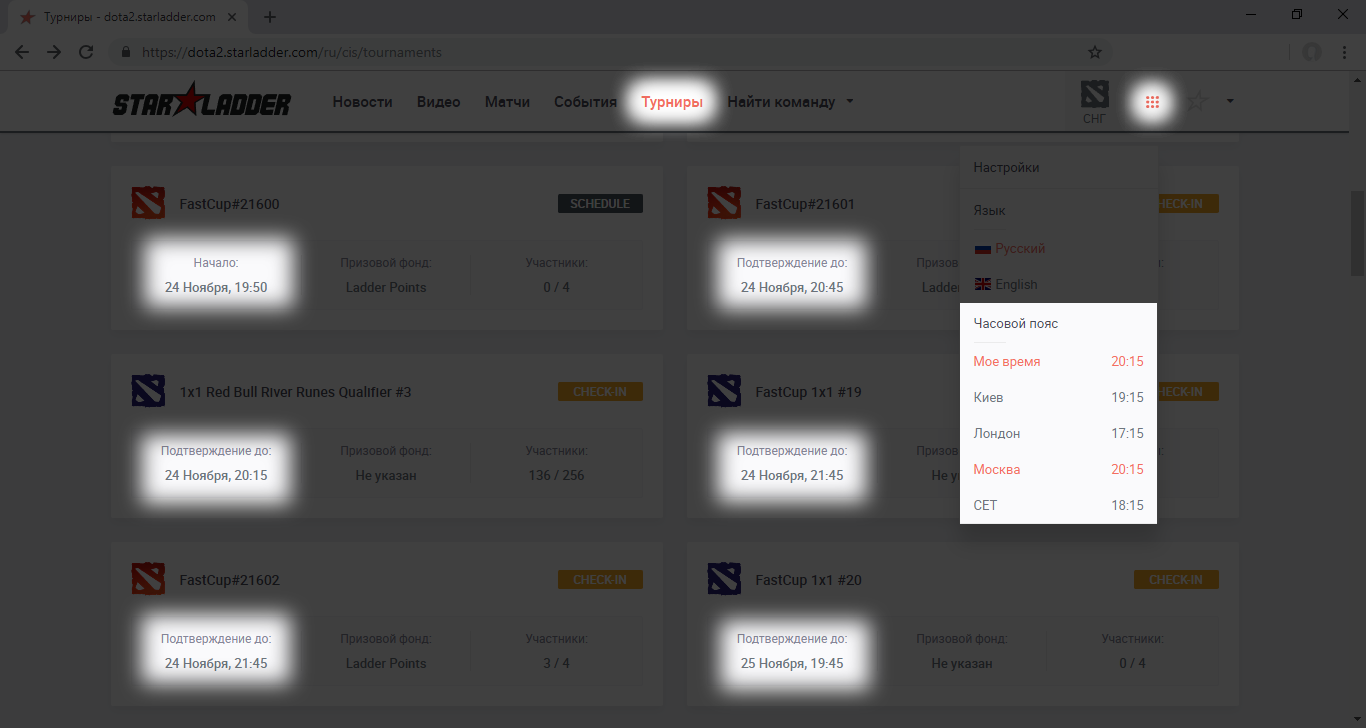1366x728 pixels.
Task: Open the 1x1 Red Bull River Runes Qualifier #3
Action: 295,392
